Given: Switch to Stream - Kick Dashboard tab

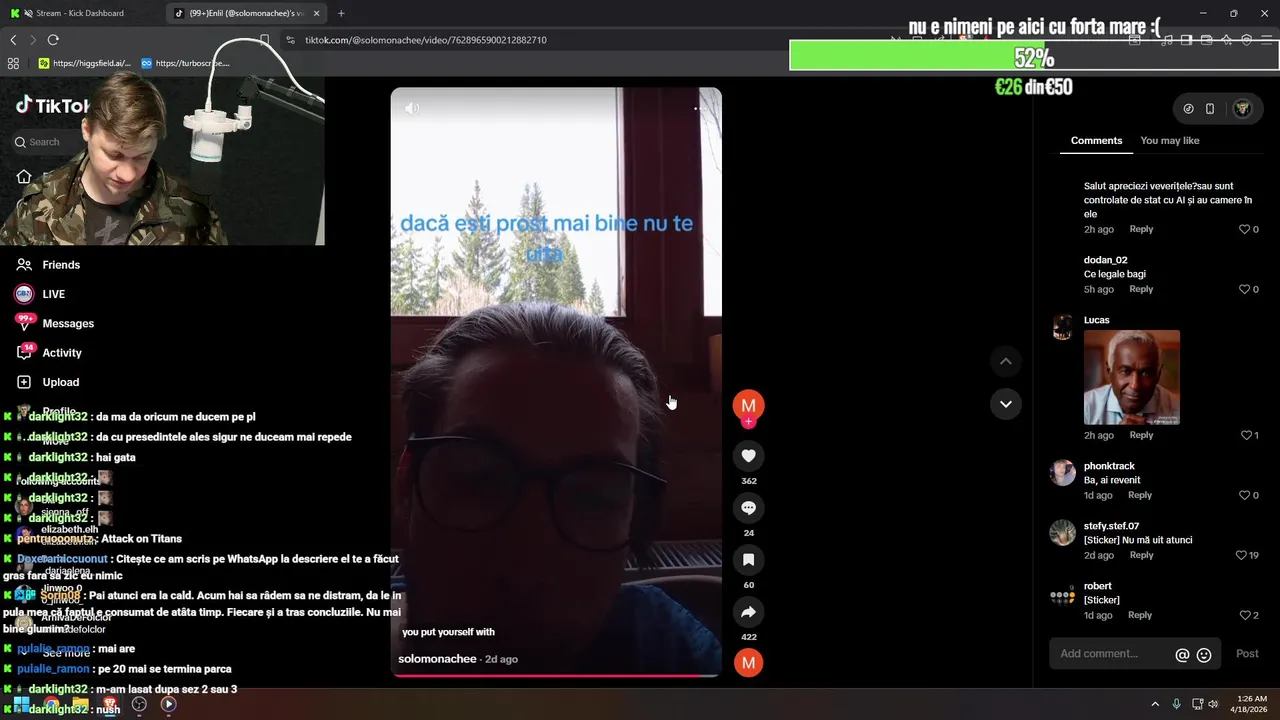Looking at the screenshot, I should [x=82, y=13].
